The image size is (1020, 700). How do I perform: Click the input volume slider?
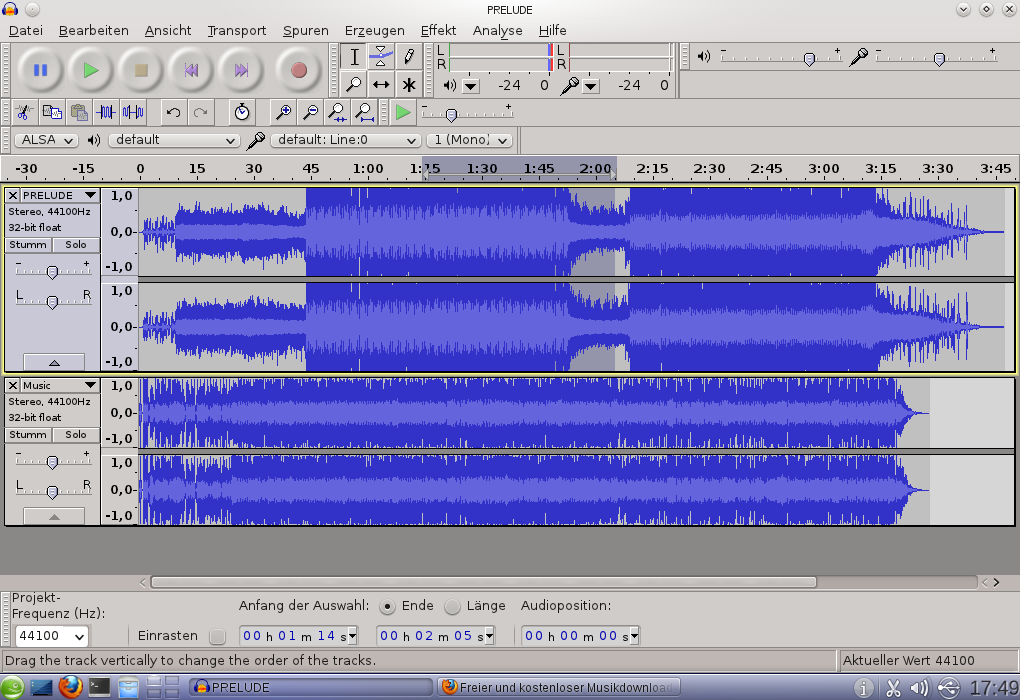pyautogui.click(x=937, y=57)
